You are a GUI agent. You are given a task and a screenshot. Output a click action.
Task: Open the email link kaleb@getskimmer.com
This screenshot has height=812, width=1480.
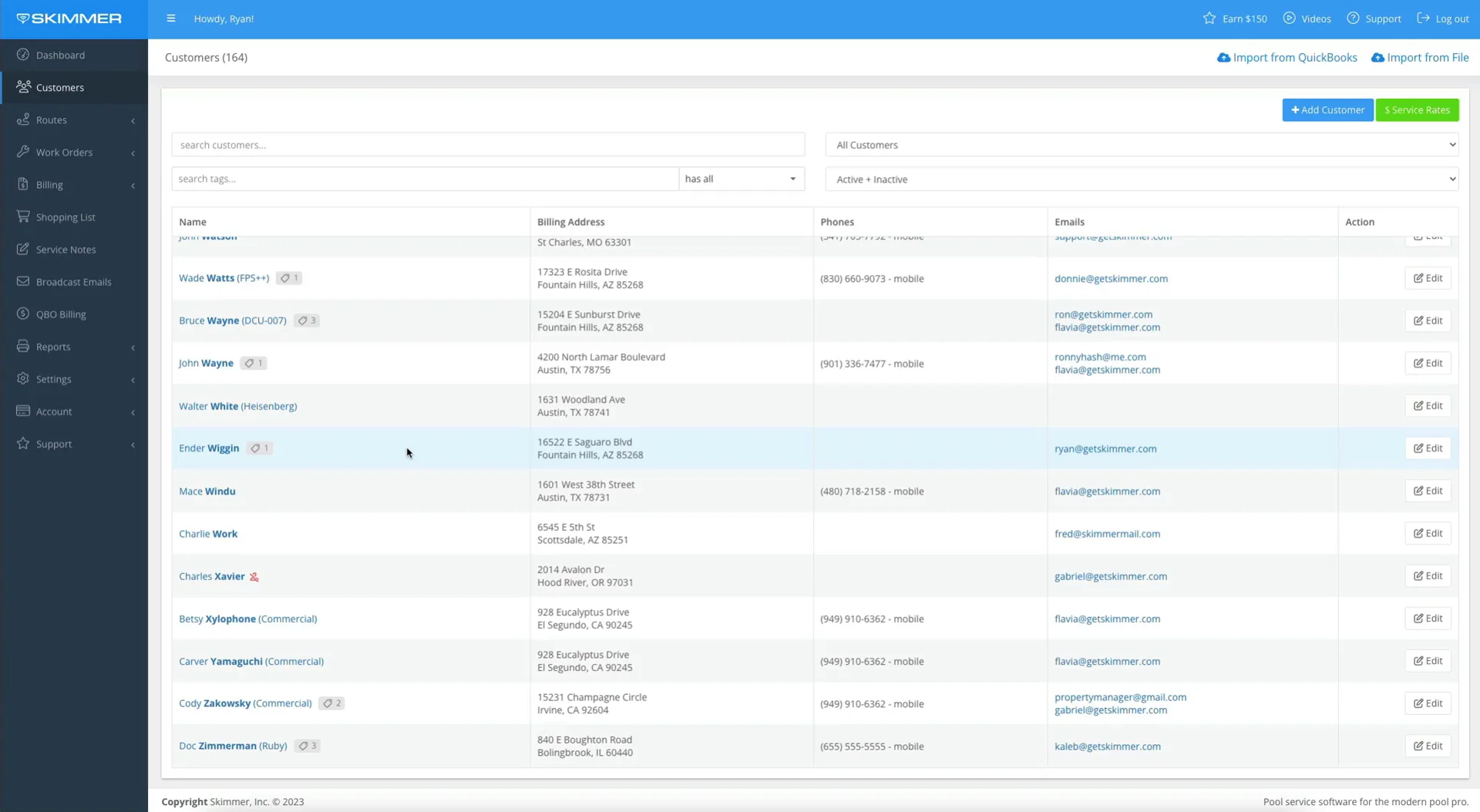click(1108, 747)
